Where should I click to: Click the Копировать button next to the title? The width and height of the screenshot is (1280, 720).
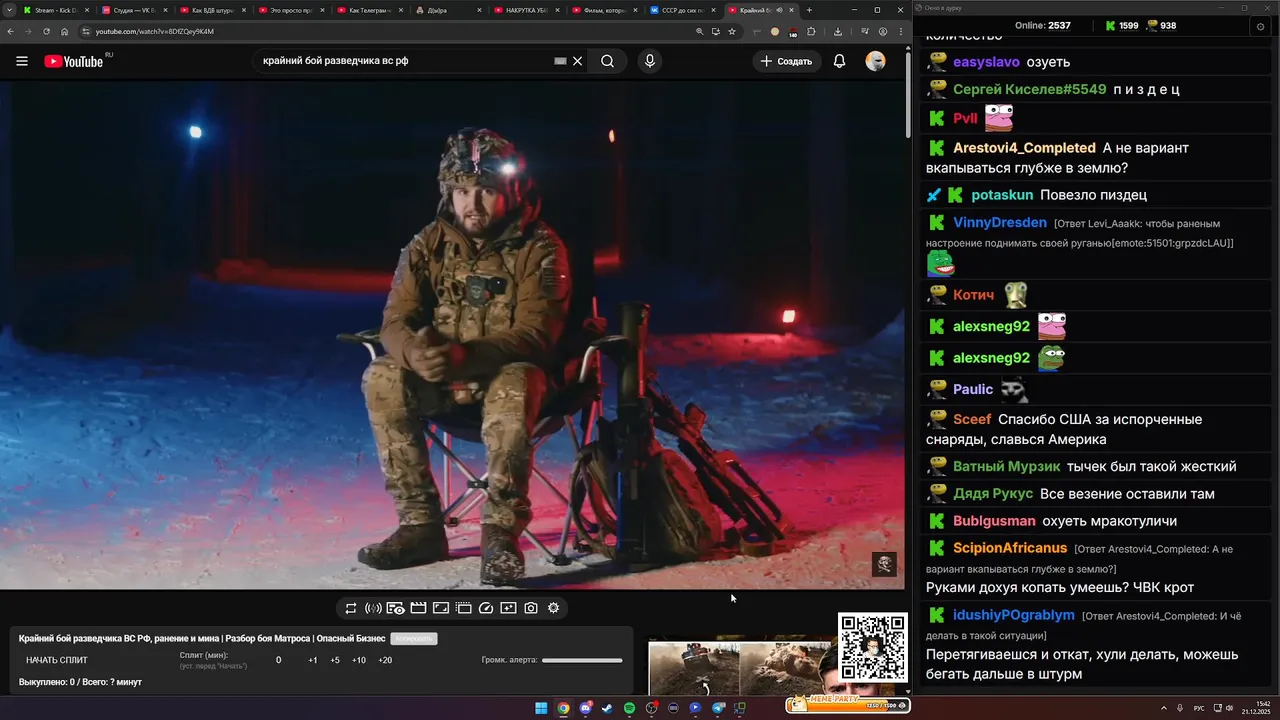[414, 638]
